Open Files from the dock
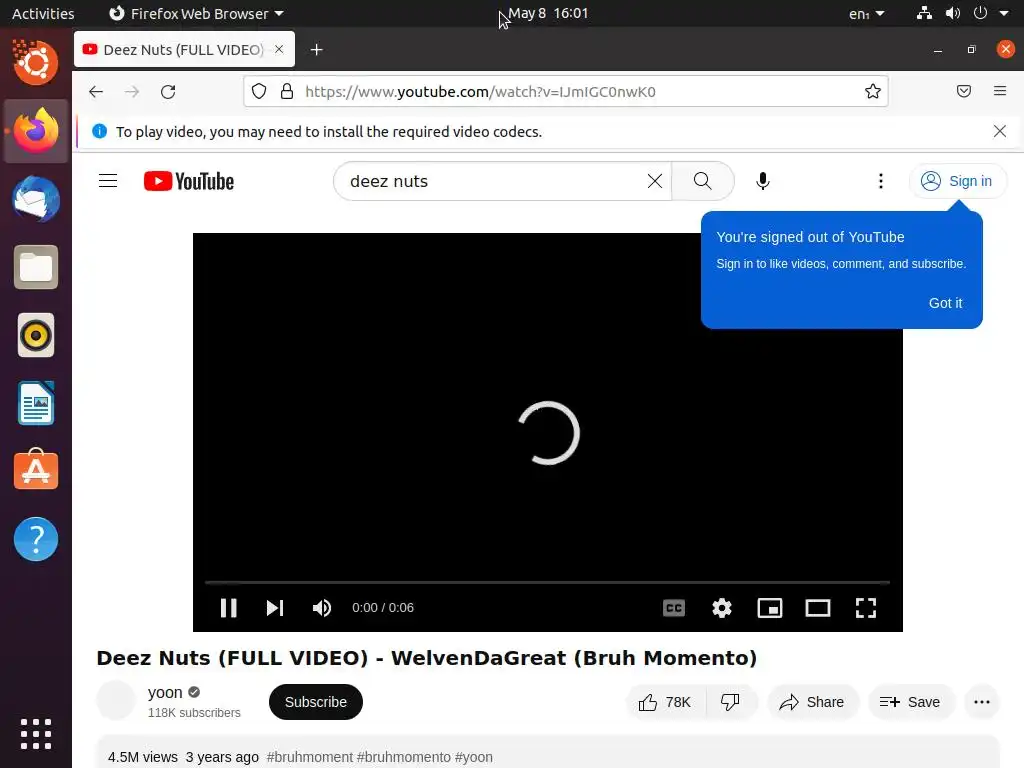 tap(36, 267)
